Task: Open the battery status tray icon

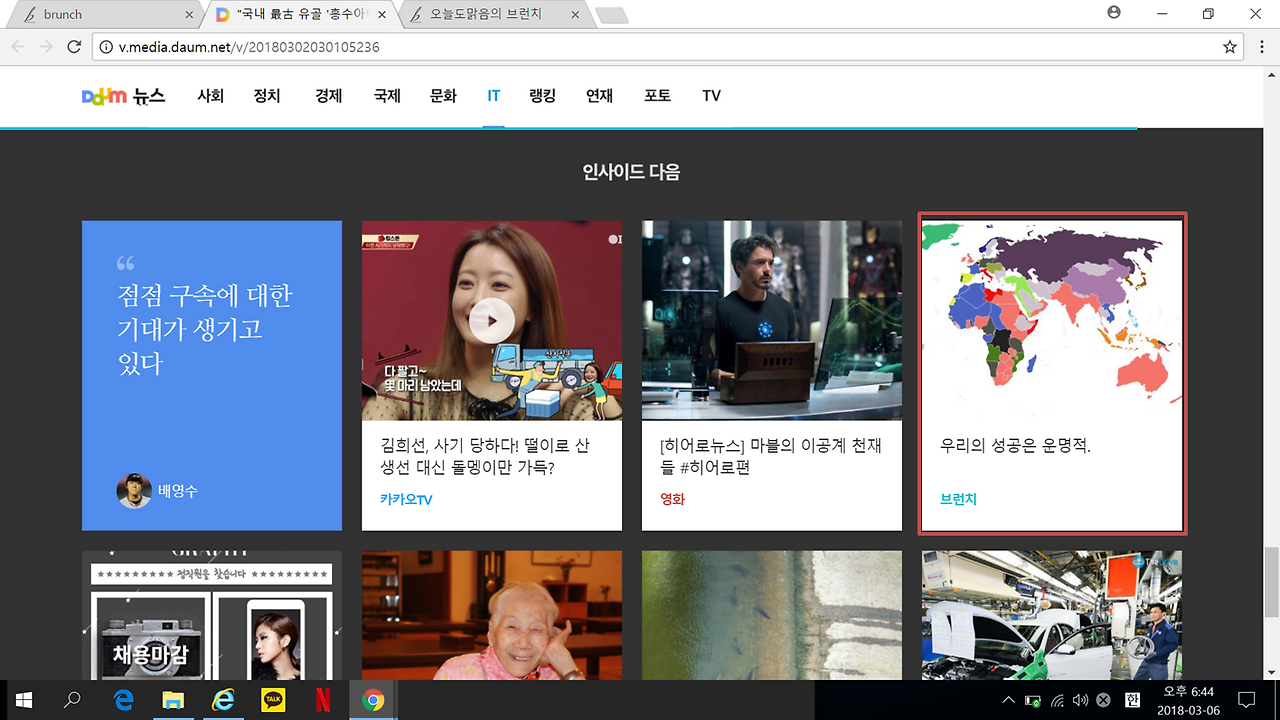Action: 1033,700
